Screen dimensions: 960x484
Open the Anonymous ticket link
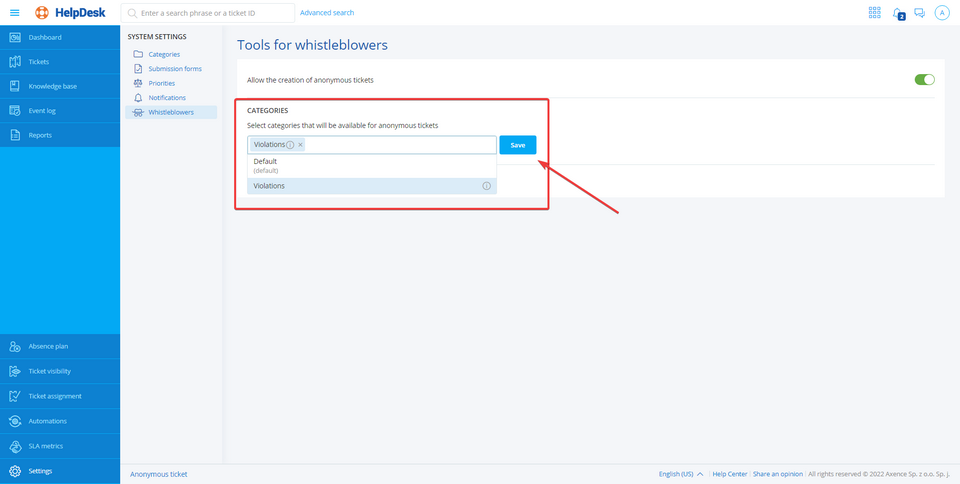[x=158, y=474]
